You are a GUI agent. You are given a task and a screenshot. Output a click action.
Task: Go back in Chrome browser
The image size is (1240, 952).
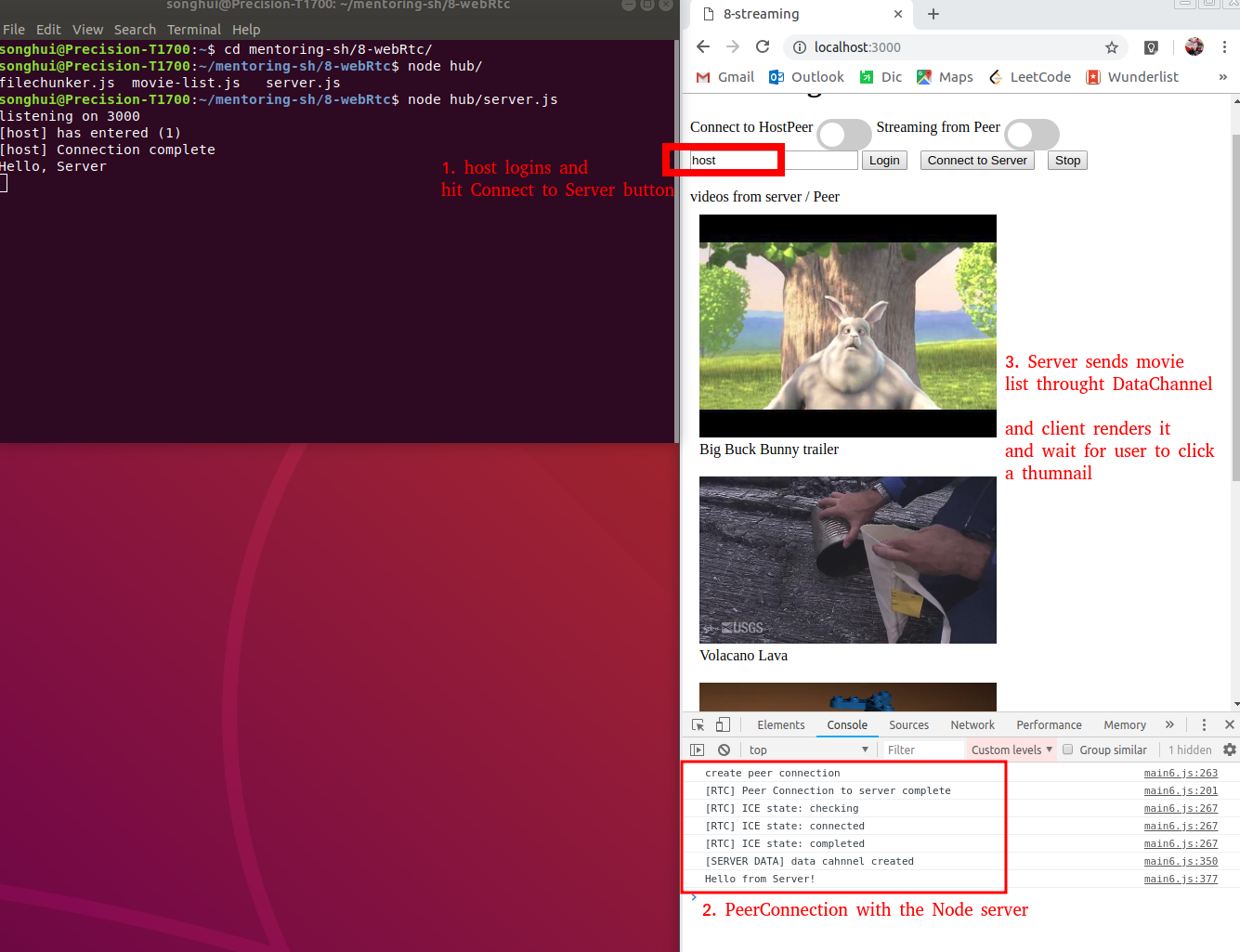click(703, 47)
